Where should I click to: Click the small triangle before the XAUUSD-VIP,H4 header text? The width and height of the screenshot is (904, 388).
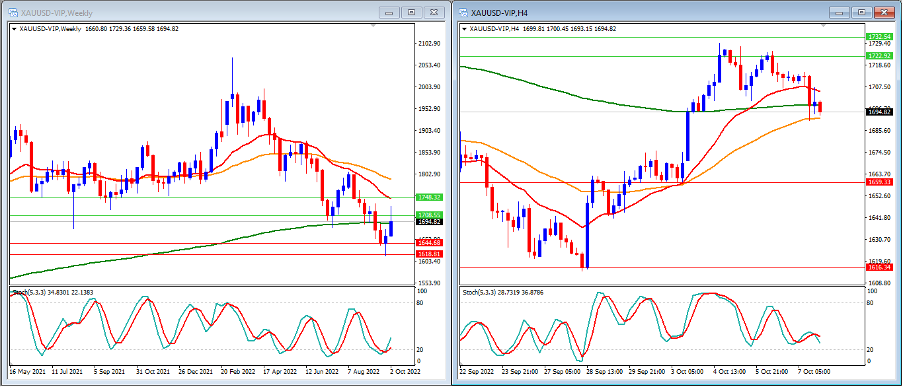(x=465, y=28)
